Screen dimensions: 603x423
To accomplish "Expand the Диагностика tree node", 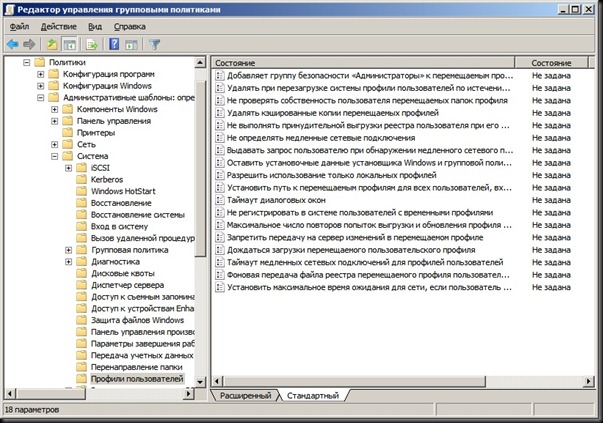I will coord(69,263).
